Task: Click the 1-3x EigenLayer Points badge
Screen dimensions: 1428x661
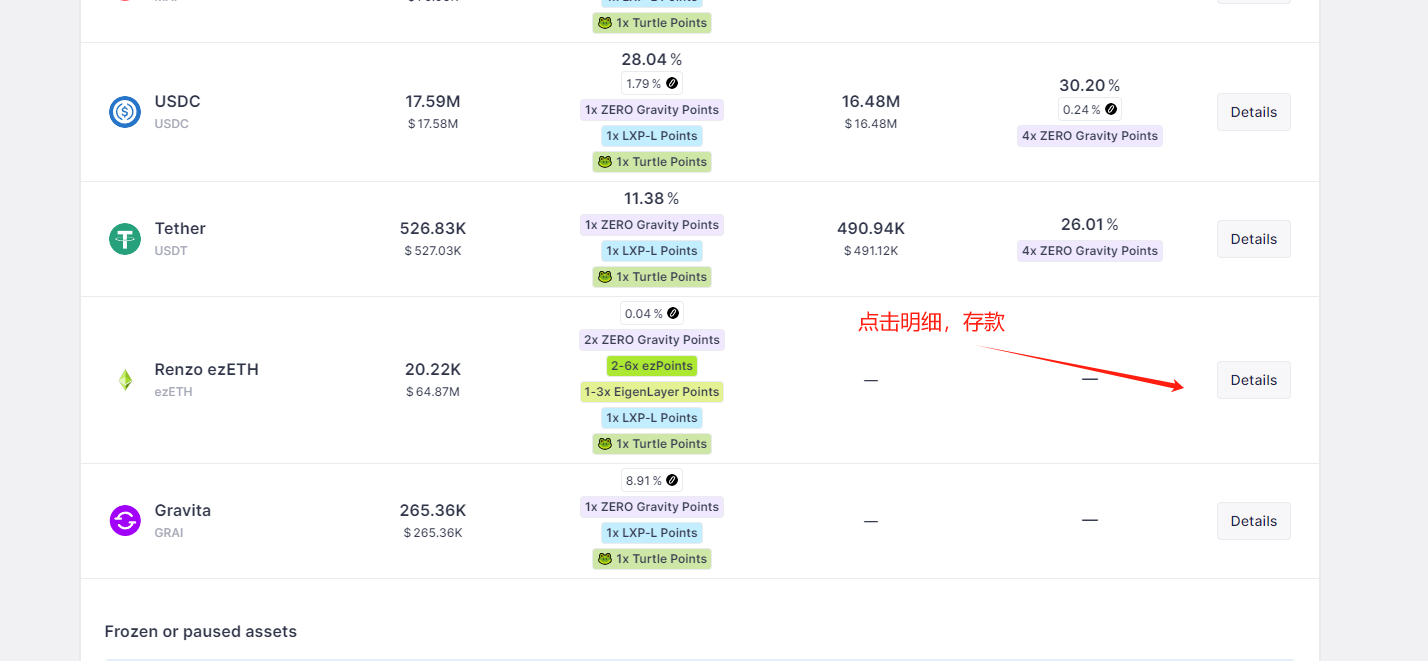Action: (651, 392)
